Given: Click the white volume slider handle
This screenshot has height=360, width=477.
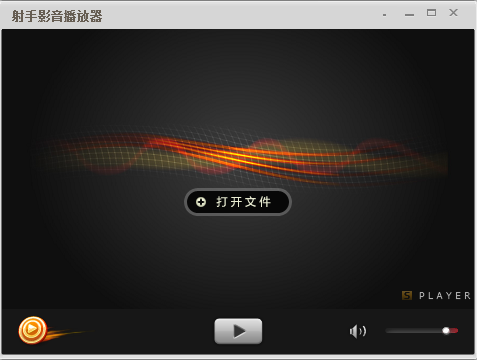Looking at the screenshot, I should tap(446, 331).
